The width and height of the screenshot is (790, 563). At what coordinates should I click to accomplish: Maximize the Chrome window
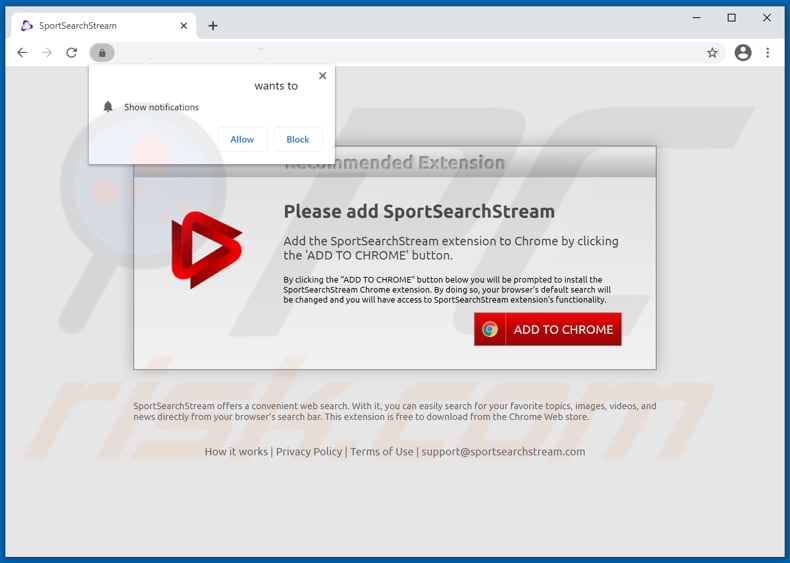pos(732,18)
